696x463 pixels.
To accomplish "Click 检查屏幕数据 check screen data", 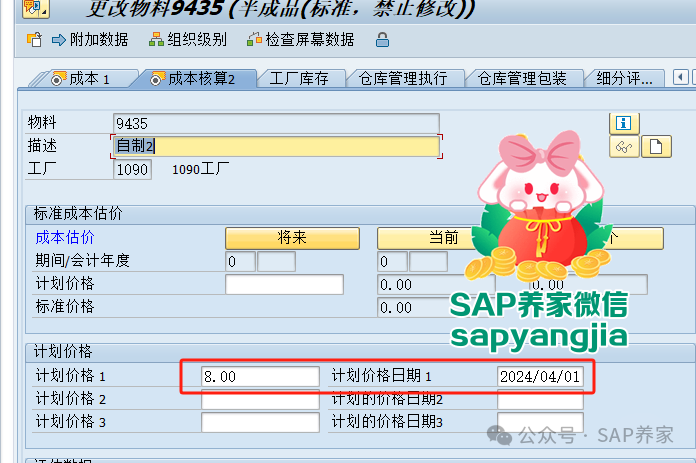I will coord(301,40).
